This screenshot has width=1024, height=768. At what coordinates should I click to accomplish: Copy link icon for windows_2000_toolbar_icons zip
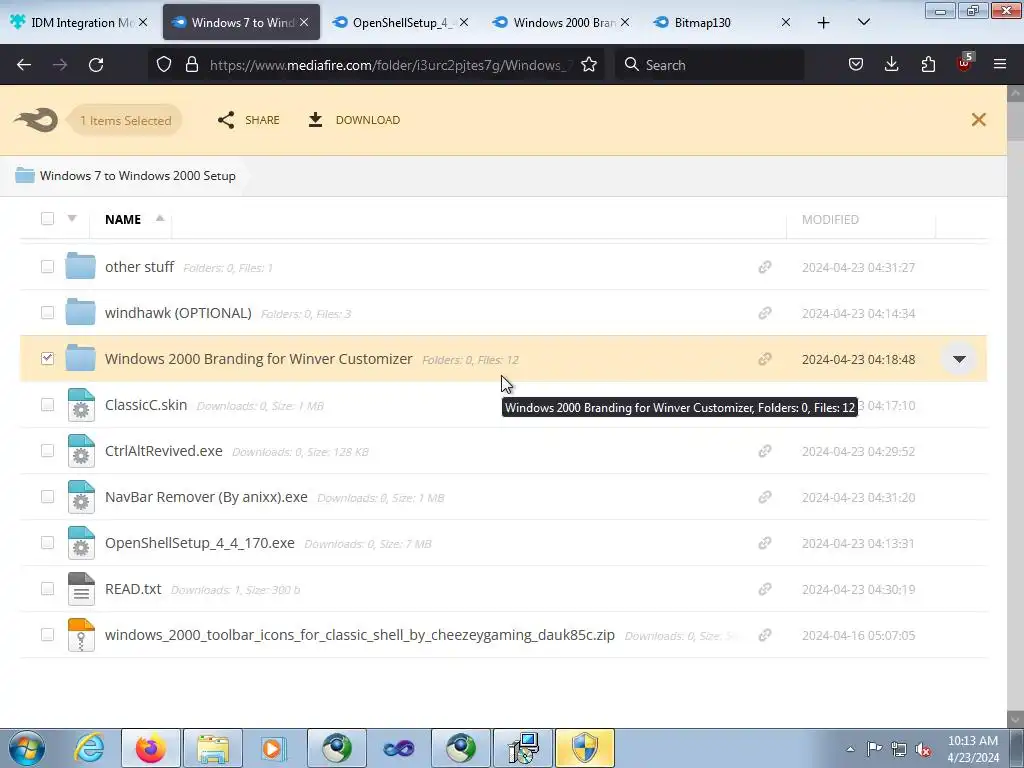765,635
